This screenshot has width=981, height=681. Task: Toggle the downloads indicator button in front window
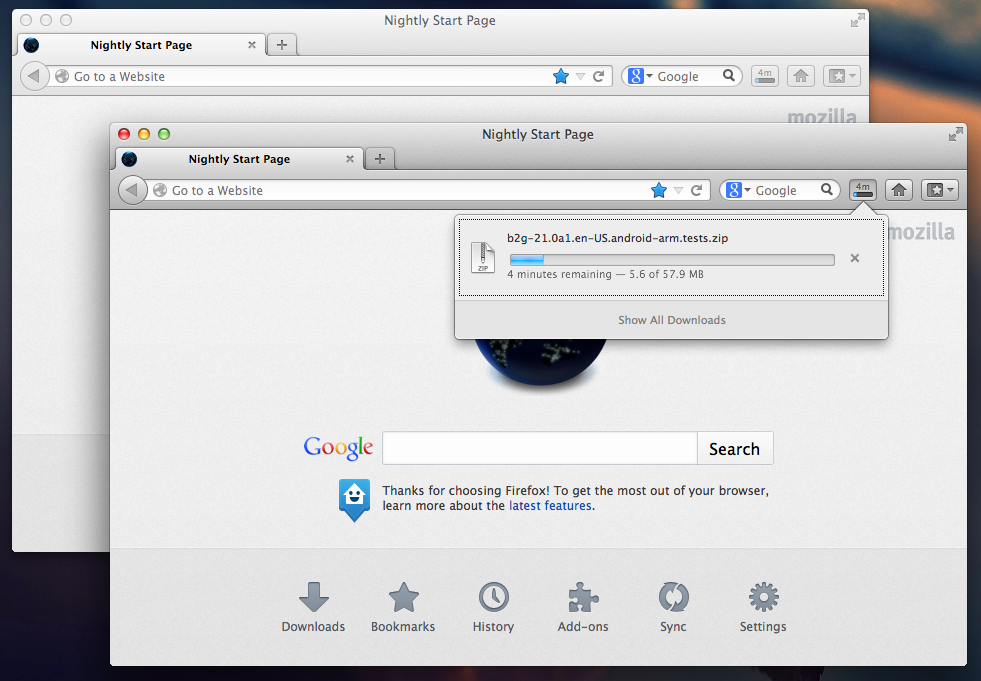pos(863,190)
